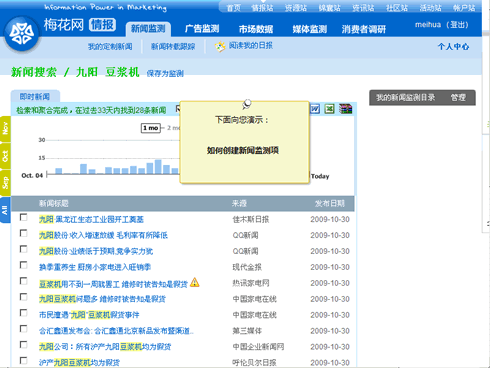Image resolution: width=490 pixels, height=368 pixels.
Task: Tick checkbox for 九阳股份:收入增速放缓 row
Action: pyautogui.click(x=23, y=233)
